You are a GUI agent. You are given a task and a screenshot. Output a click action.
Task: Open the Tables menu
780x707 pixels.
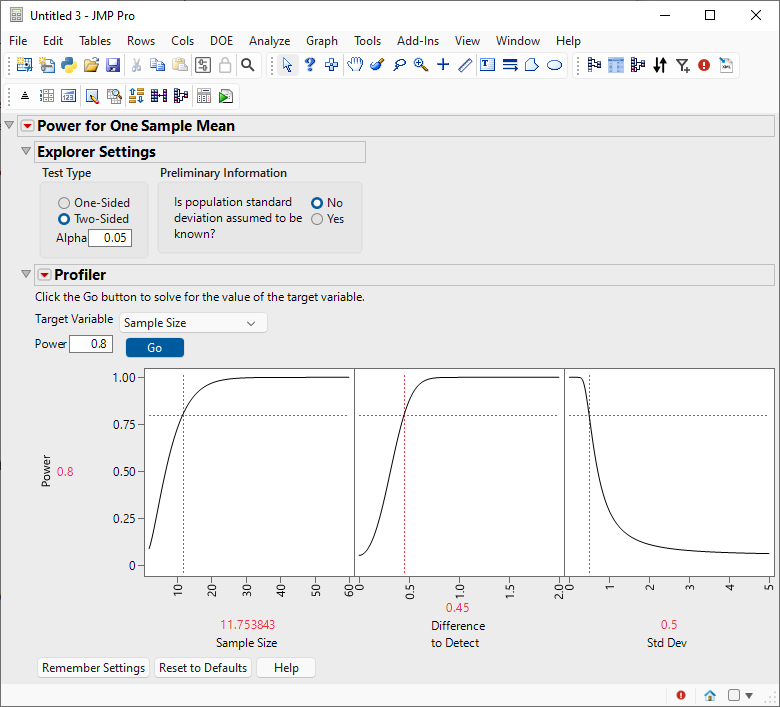tap(95, 41)
